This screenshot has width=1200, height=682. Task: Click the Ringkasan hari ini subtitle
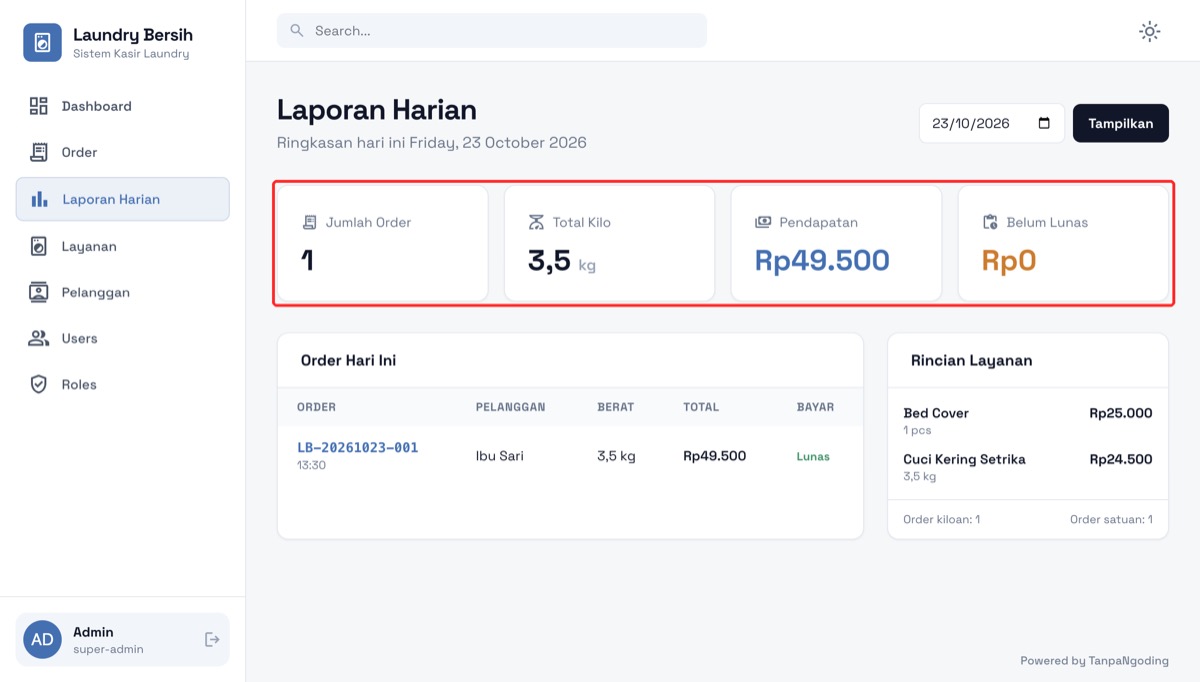click(x=432, y=142)
